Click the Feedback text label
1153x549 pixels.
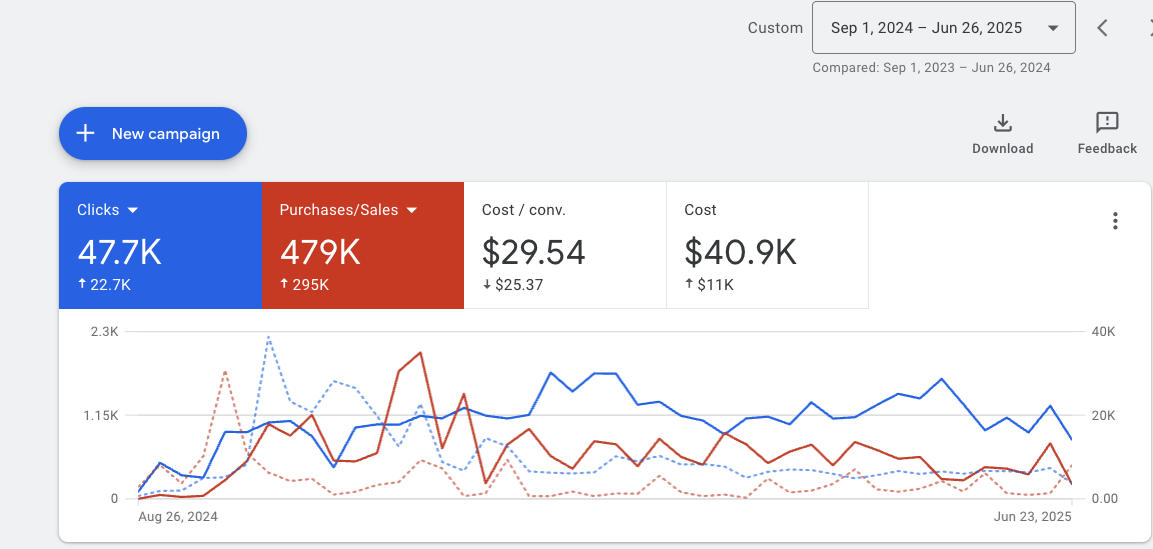click(1107, 149)
